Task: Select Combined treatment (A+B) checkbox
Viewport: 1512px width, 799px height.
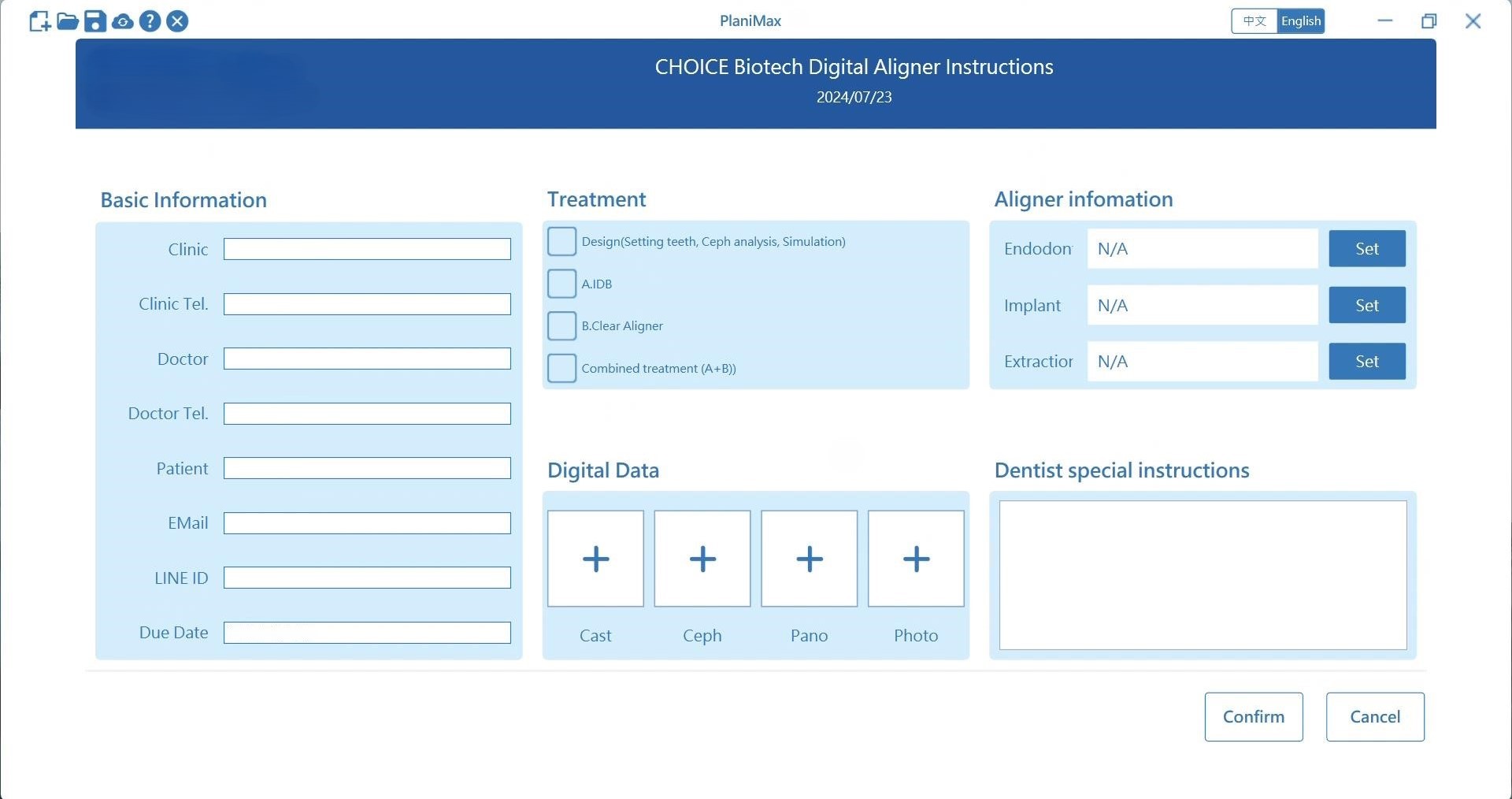Action: (561, 368)
